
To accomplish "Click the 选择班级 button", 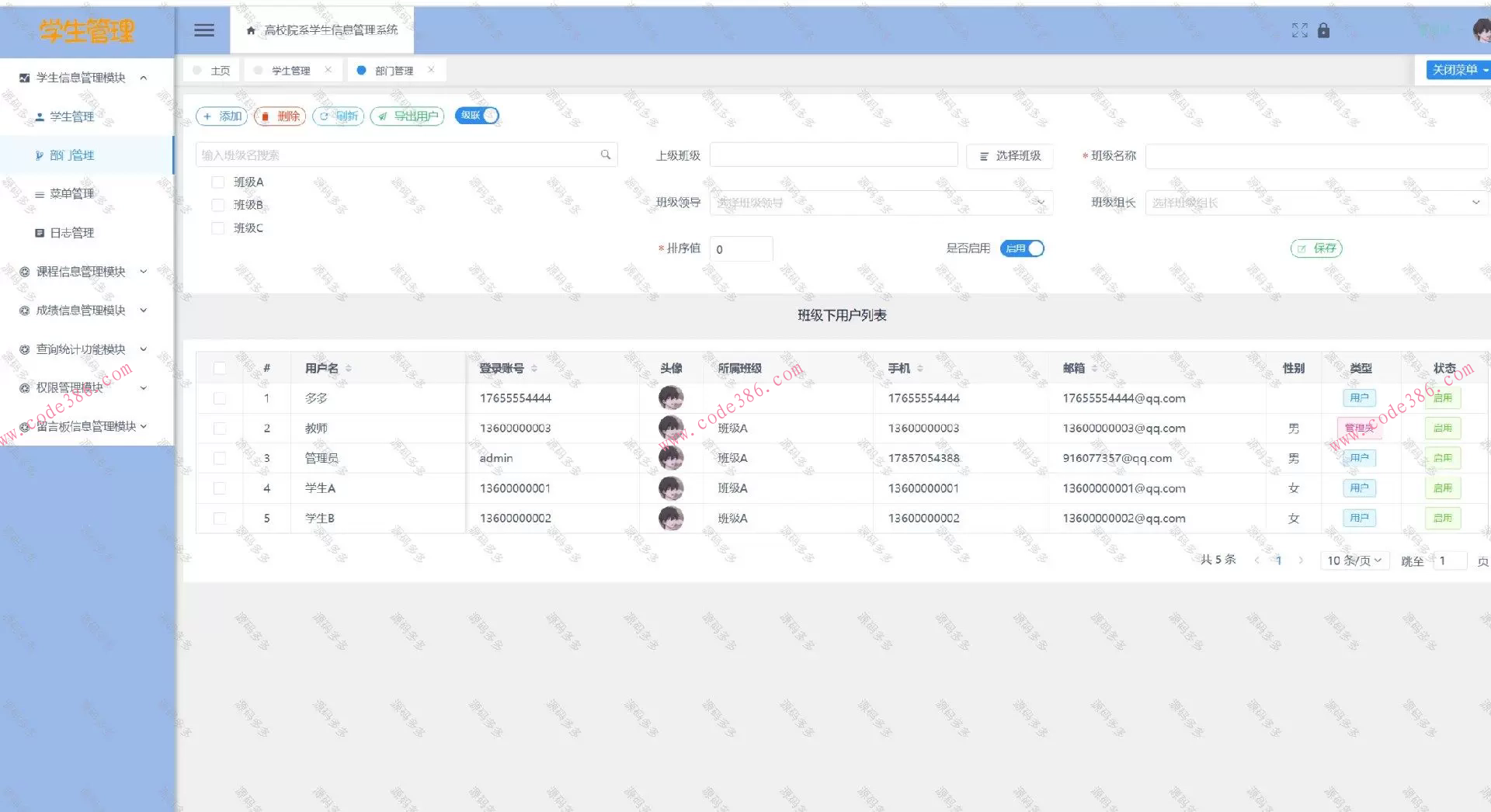I will tap(1010, 156).
